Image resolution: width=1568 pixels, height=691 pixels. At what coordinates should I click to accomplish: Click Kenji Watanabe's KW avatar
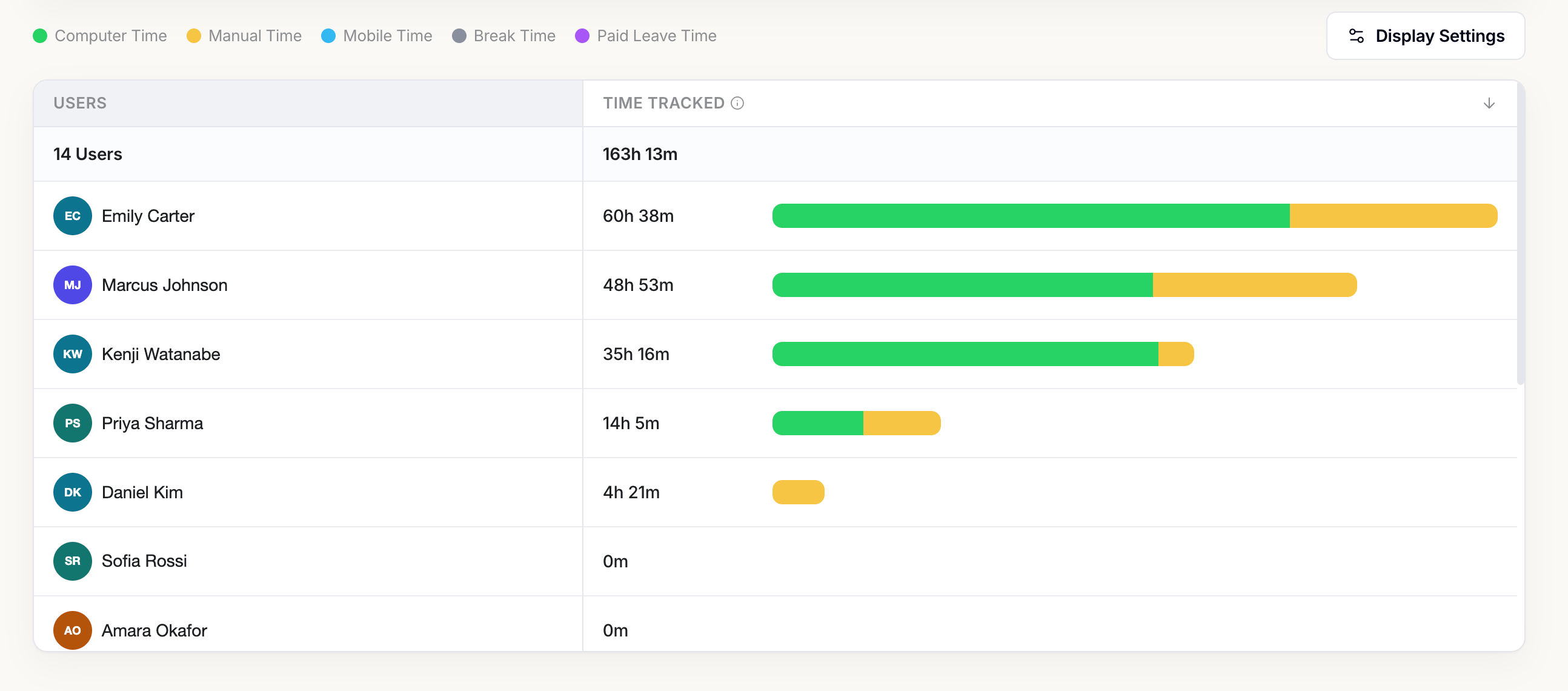pos(73,354)
